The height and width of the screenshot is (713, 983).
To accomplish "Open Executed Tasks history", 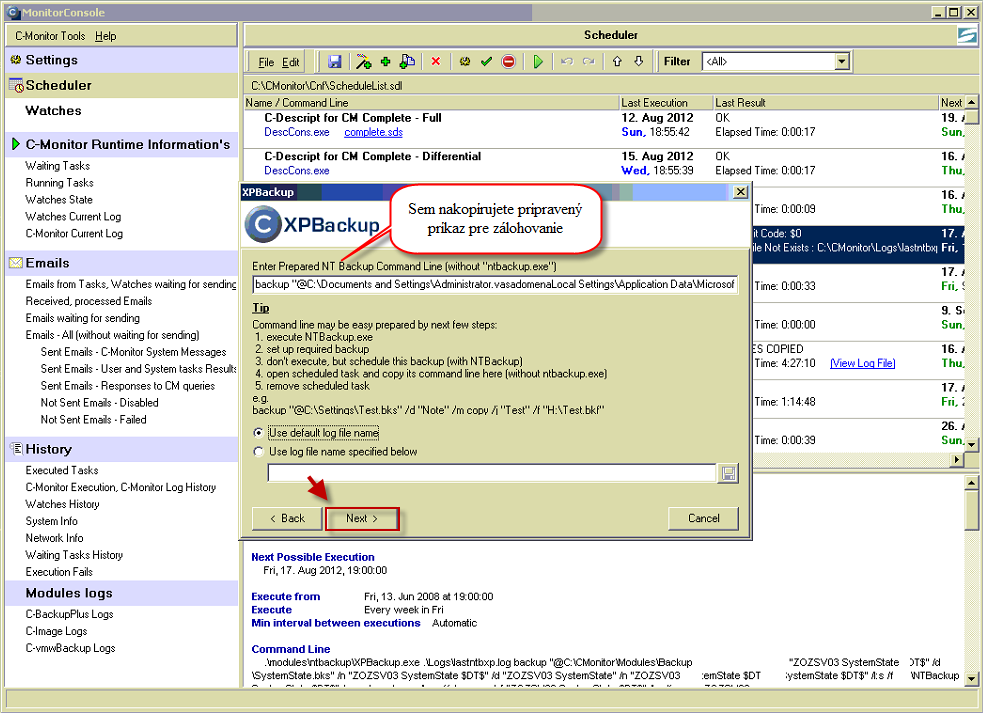I will 62,470.
